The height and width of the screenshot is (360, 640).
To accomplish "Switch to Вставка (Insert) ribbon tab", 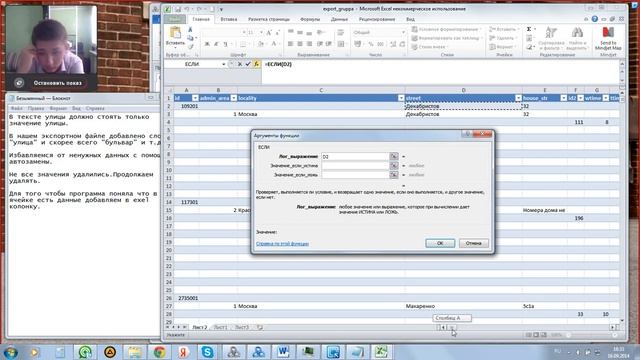I will (229, 19).
